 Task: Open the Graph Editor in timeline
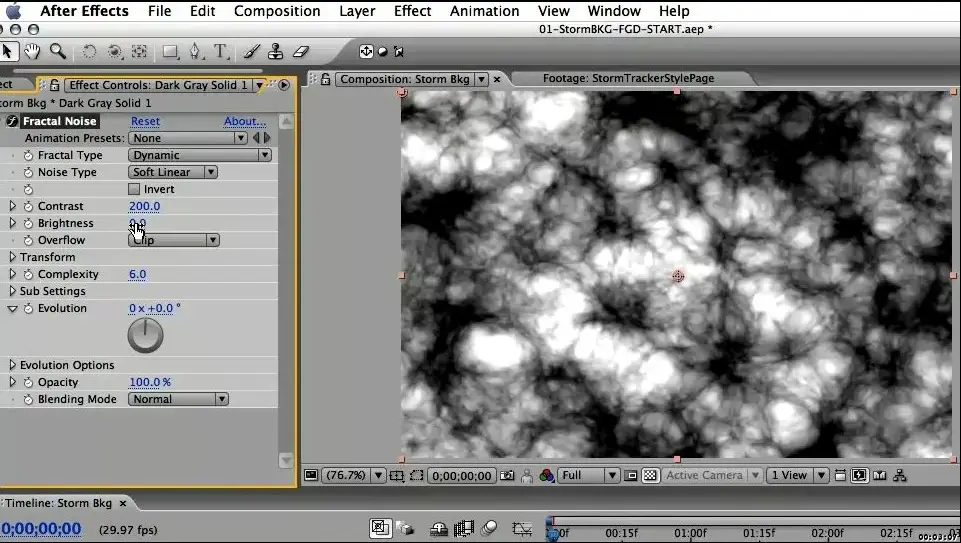pyautogui.click(x=522, y=528)
